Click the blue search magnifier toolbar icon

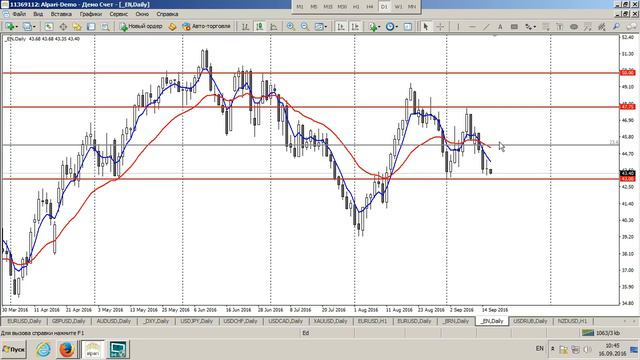(x=616, y=27)
